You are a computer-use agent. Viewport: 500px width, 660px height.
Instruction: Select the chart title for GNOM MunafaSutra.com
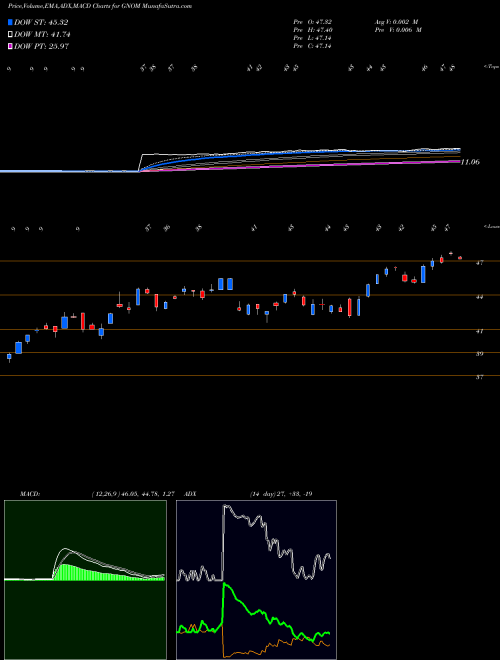(100, 6)
